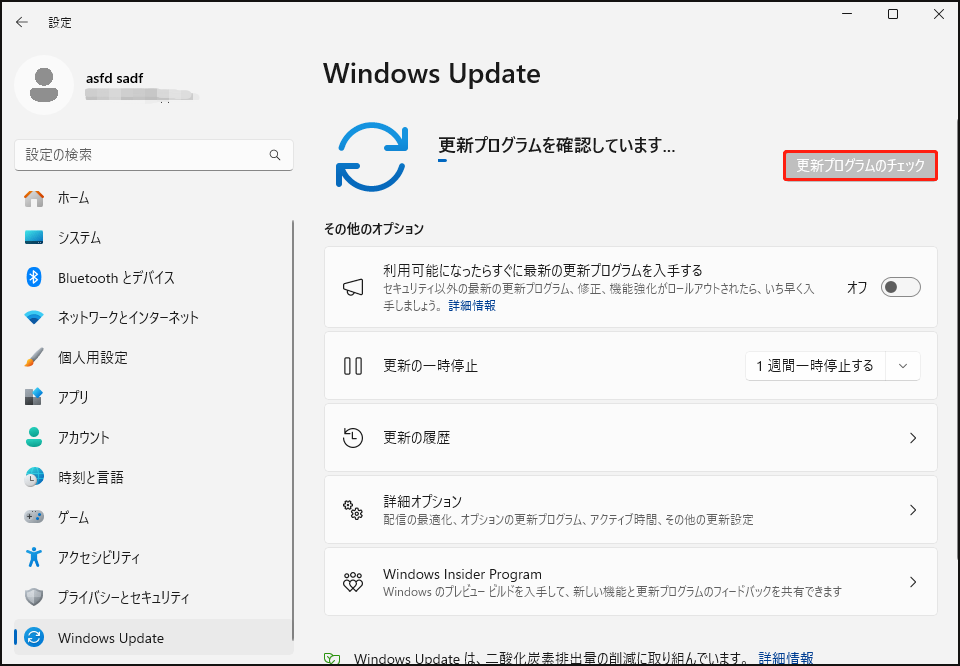Image resolution: width=960 pixels, height=666 pixels.
Task: Select ネットワークとインターネット
Action: 153,318
